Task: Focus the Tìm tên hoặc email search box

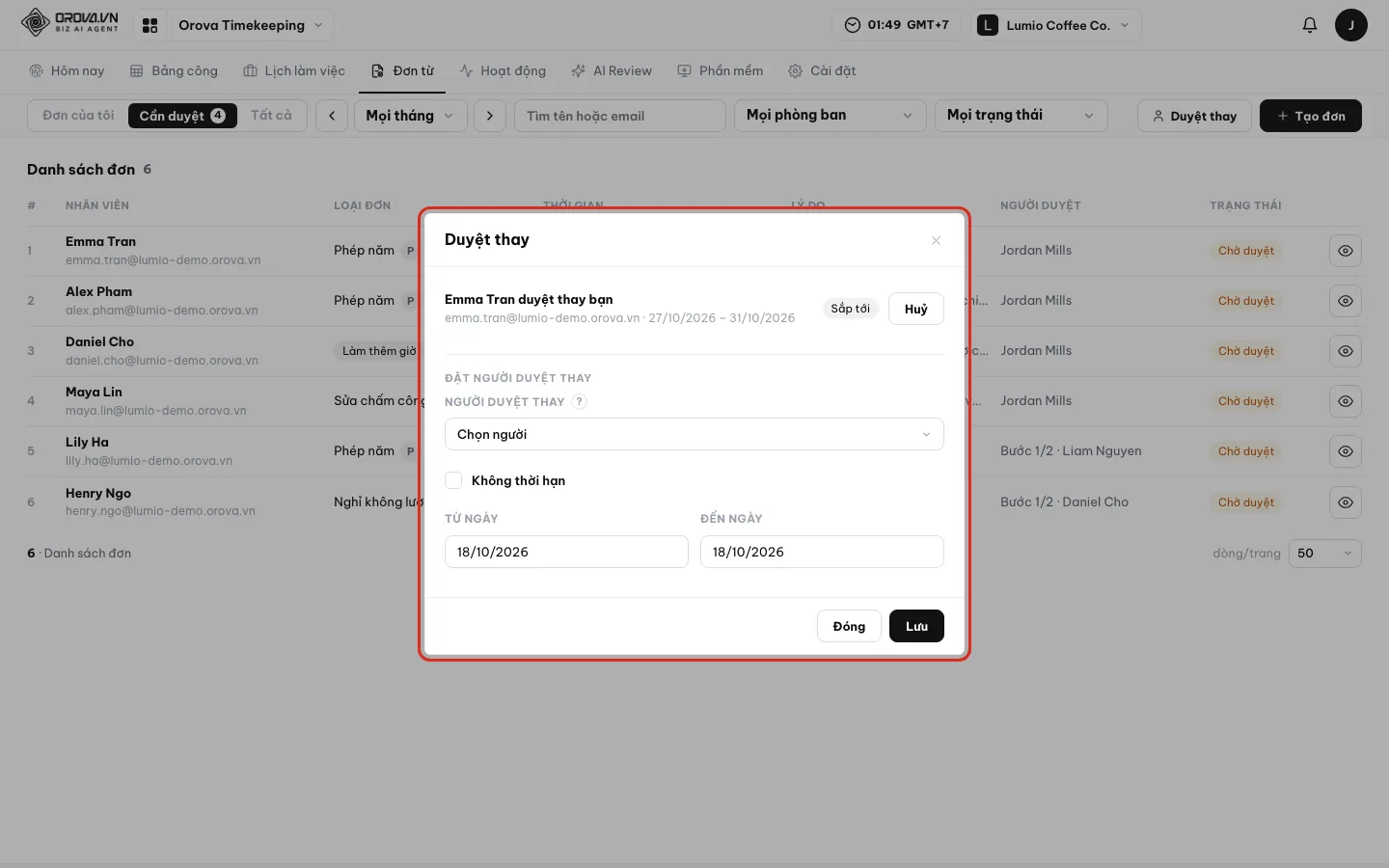Action: click(620, 116)
